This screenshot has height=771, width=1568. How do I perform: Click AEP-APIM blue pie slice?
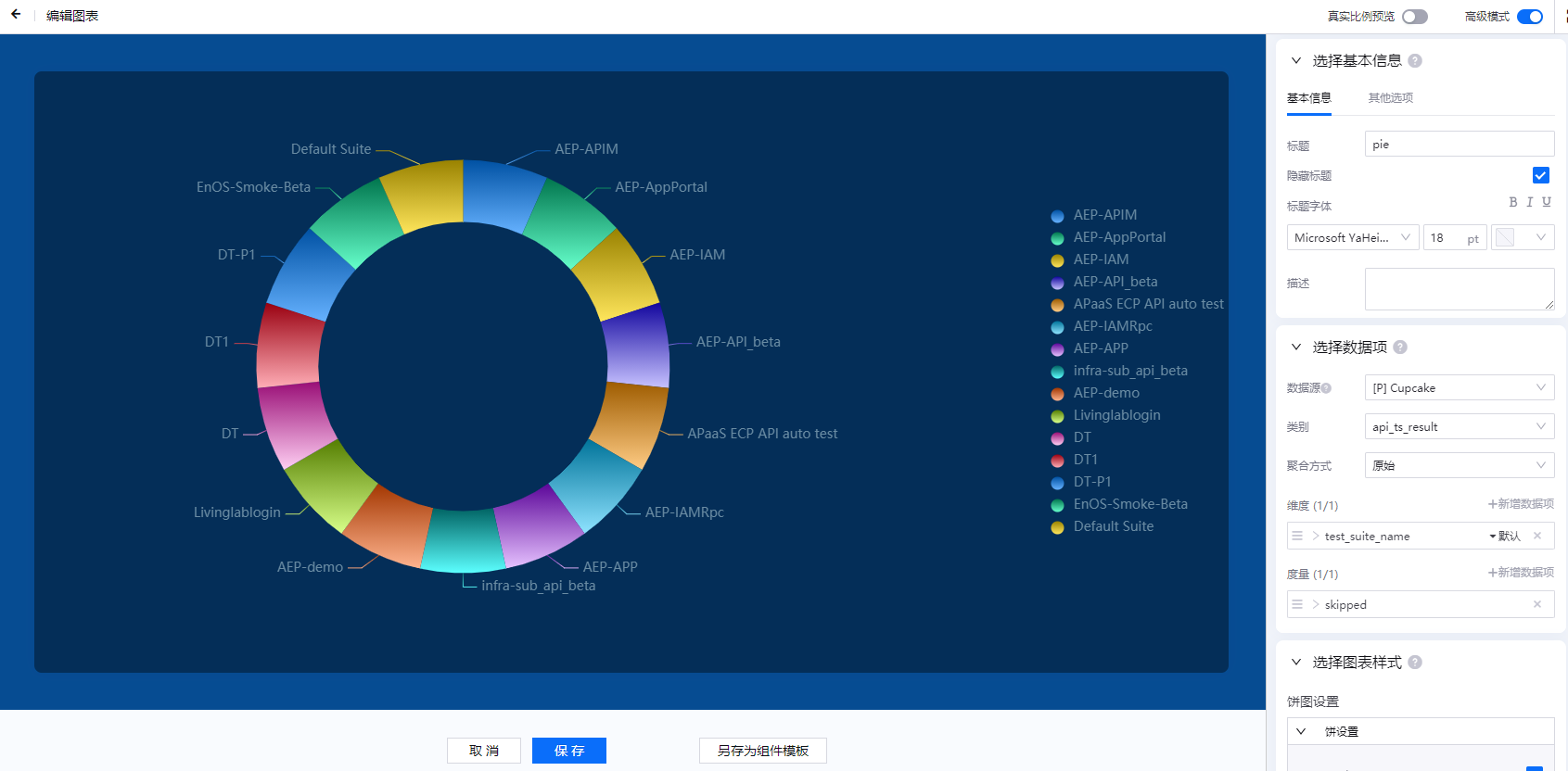click(500, 195)
